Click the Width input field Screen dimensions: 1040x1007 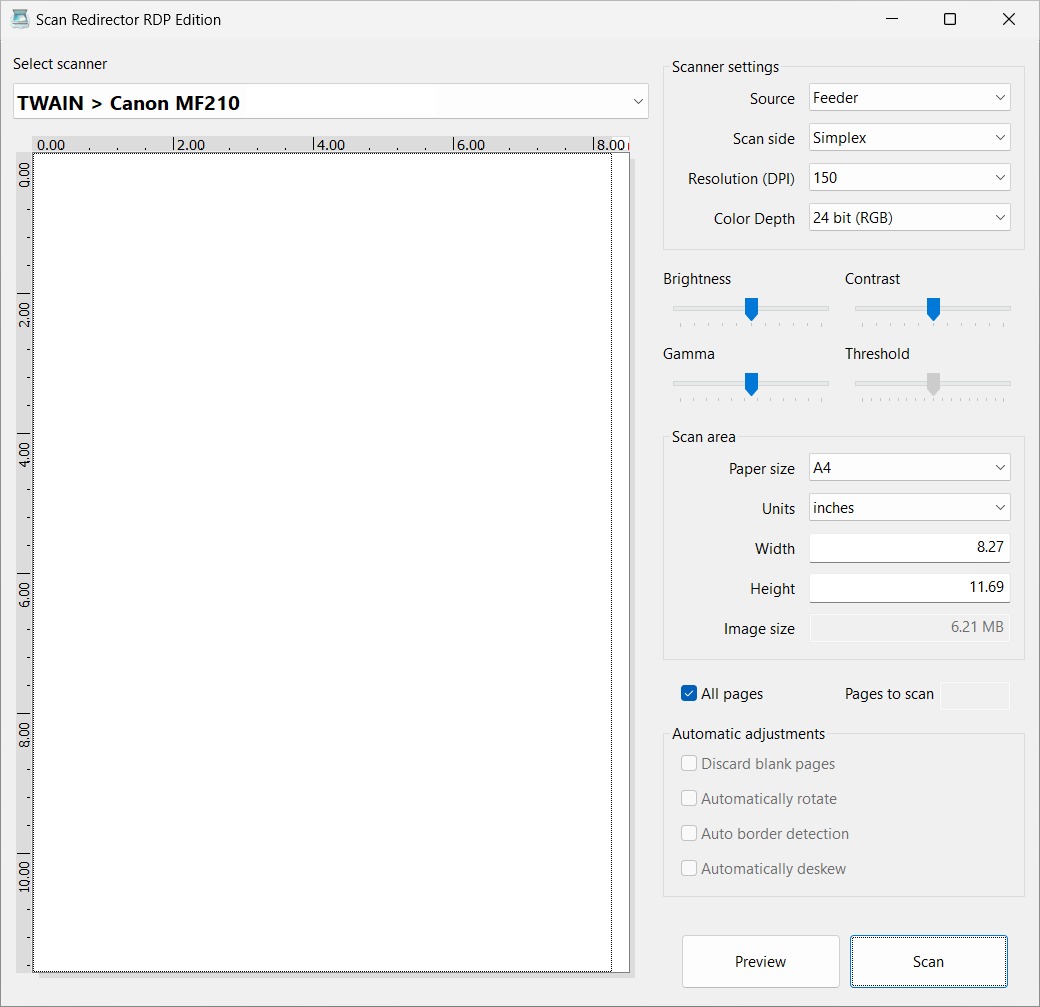point(909,548)
